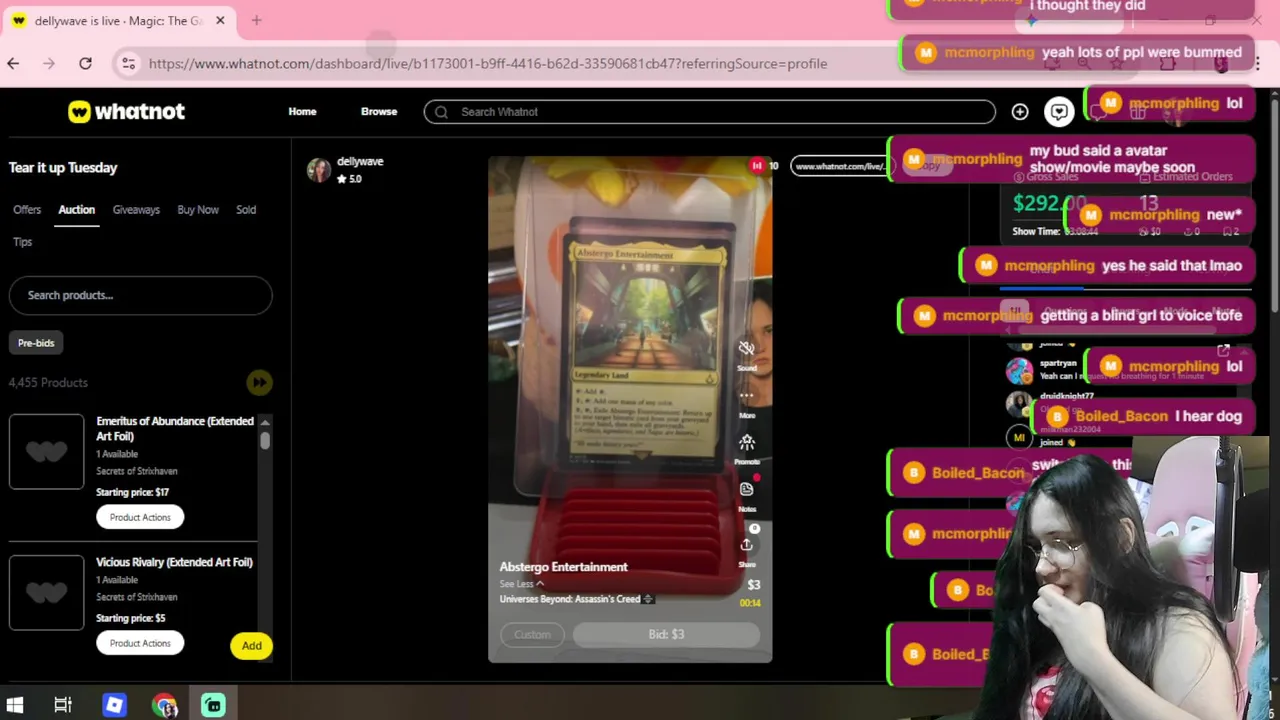Open the Home page link
1280x720 pixels.
[302, 112]
